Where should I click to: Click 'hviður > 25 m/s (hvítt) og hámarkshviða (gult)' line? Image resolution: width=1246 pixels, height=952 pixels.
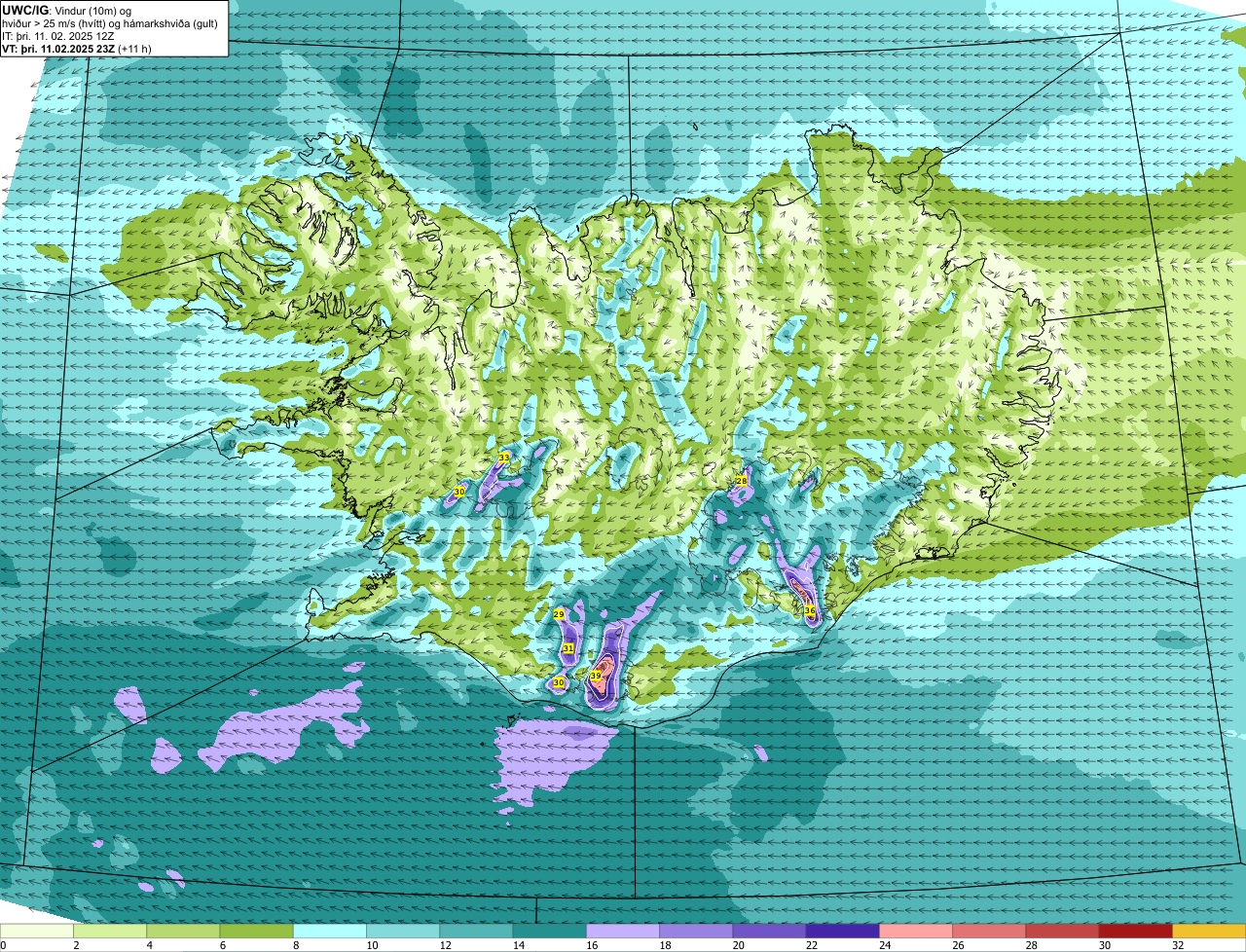coord(110,23)
